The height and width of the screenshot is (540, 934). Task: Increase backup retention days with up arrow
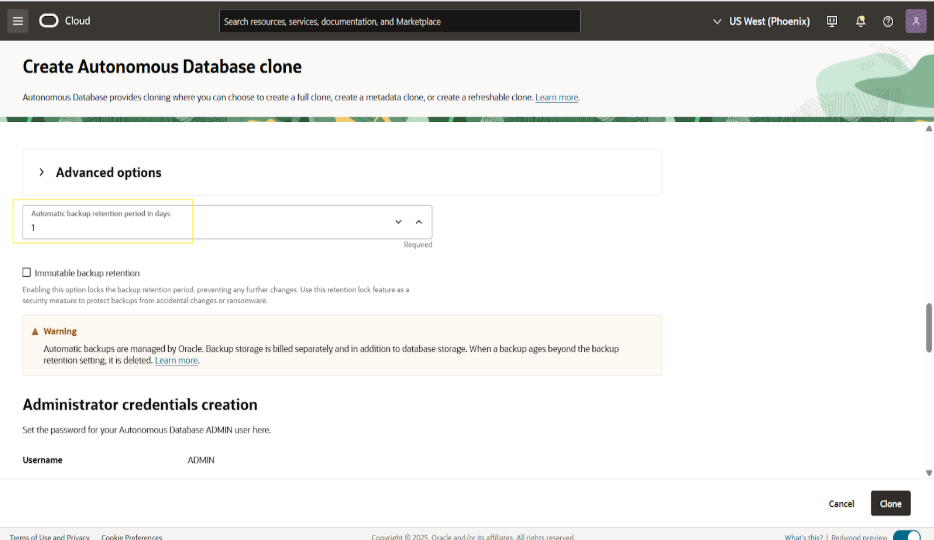point(419,222)
